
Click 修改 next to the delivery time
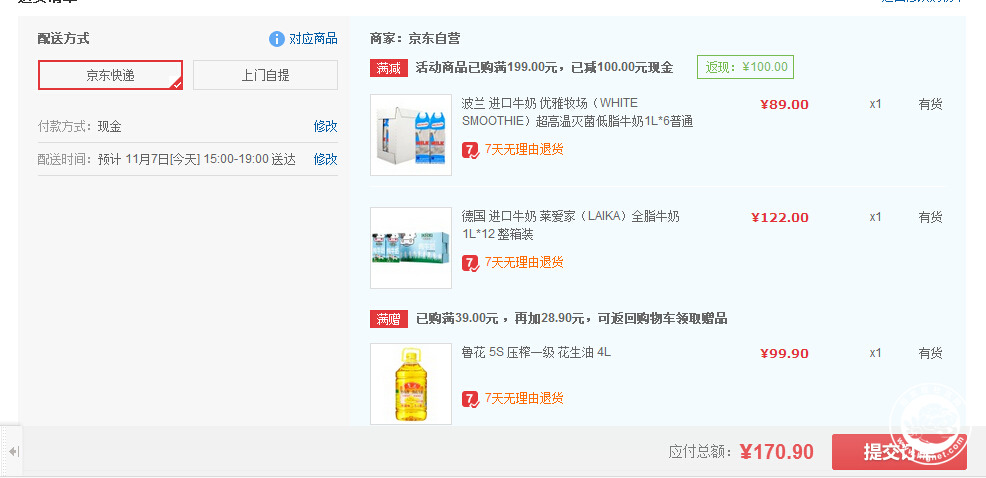pyautogui.click(x=326, y=159)
